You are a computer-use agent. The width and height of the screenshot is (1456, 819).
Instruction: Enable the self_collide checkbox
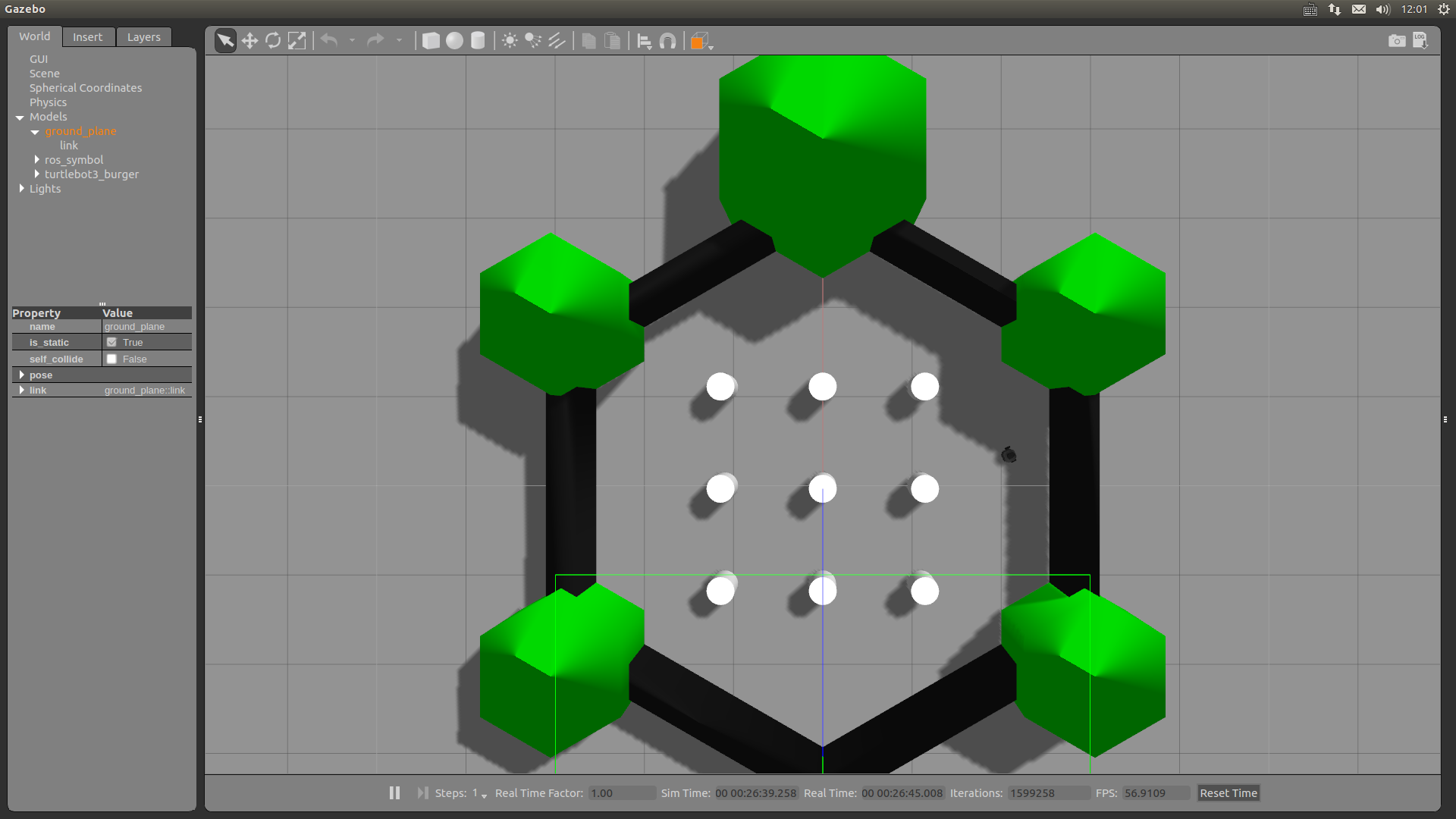111,359
